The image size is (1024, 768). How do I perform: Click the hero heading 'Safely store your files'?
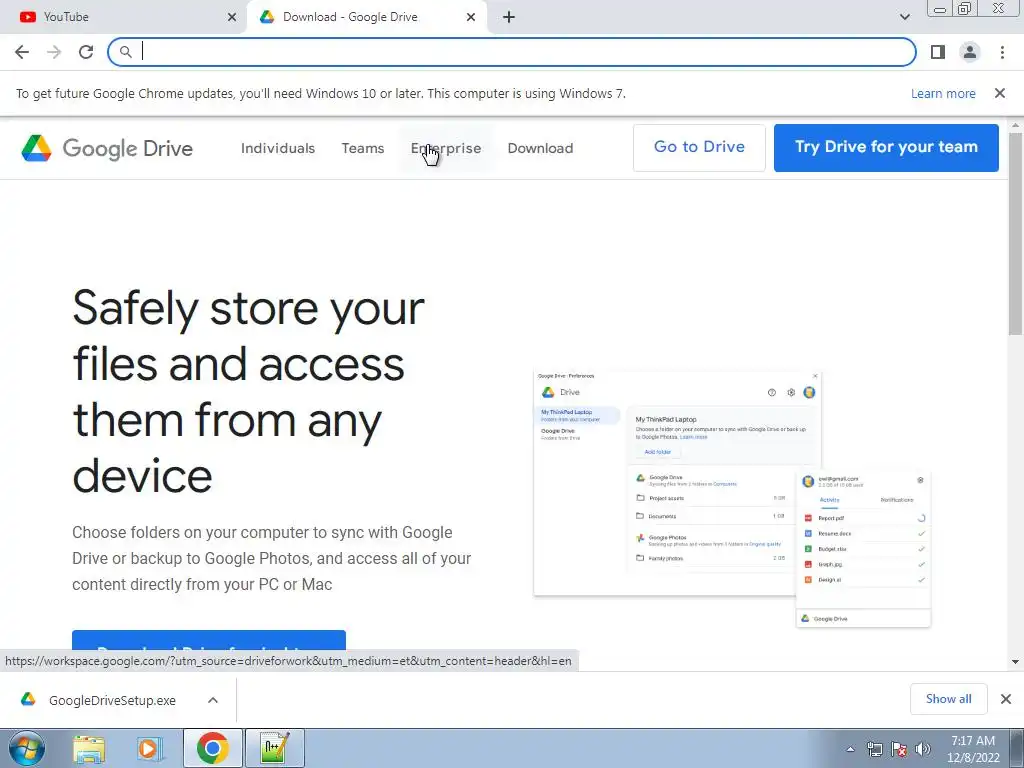pyautogui.click(x=248, y=392)
